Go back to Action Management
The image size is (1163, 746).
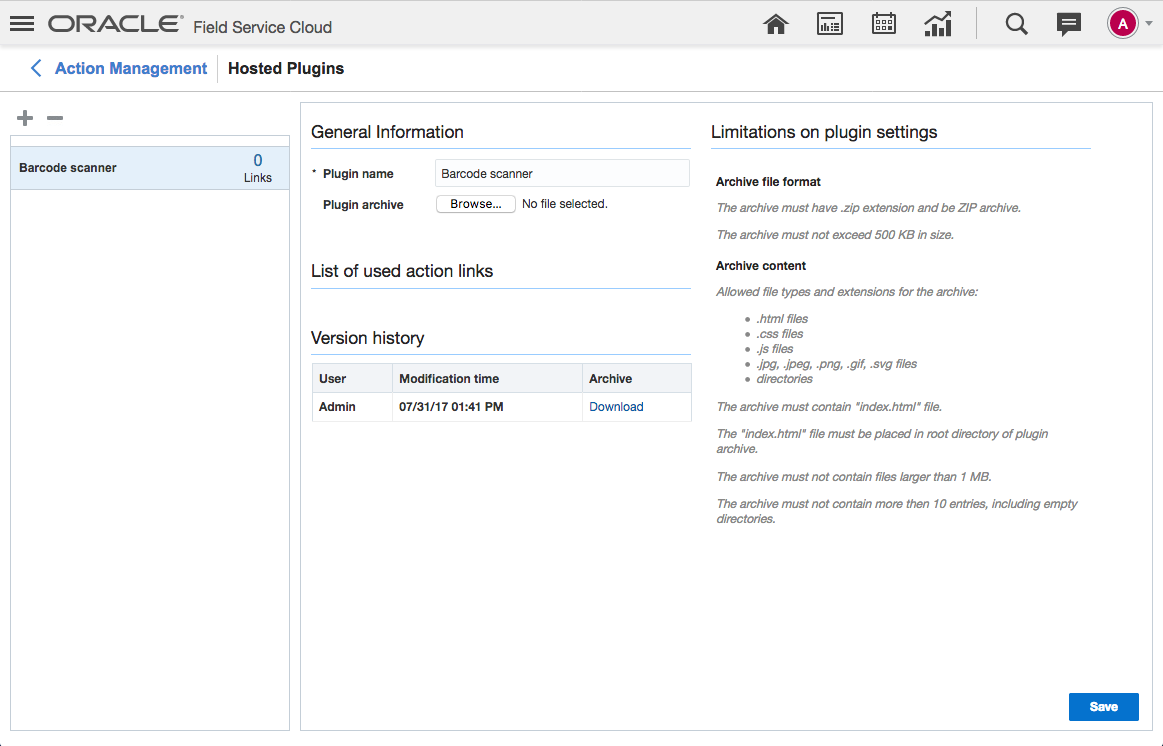tap(131, 68)
